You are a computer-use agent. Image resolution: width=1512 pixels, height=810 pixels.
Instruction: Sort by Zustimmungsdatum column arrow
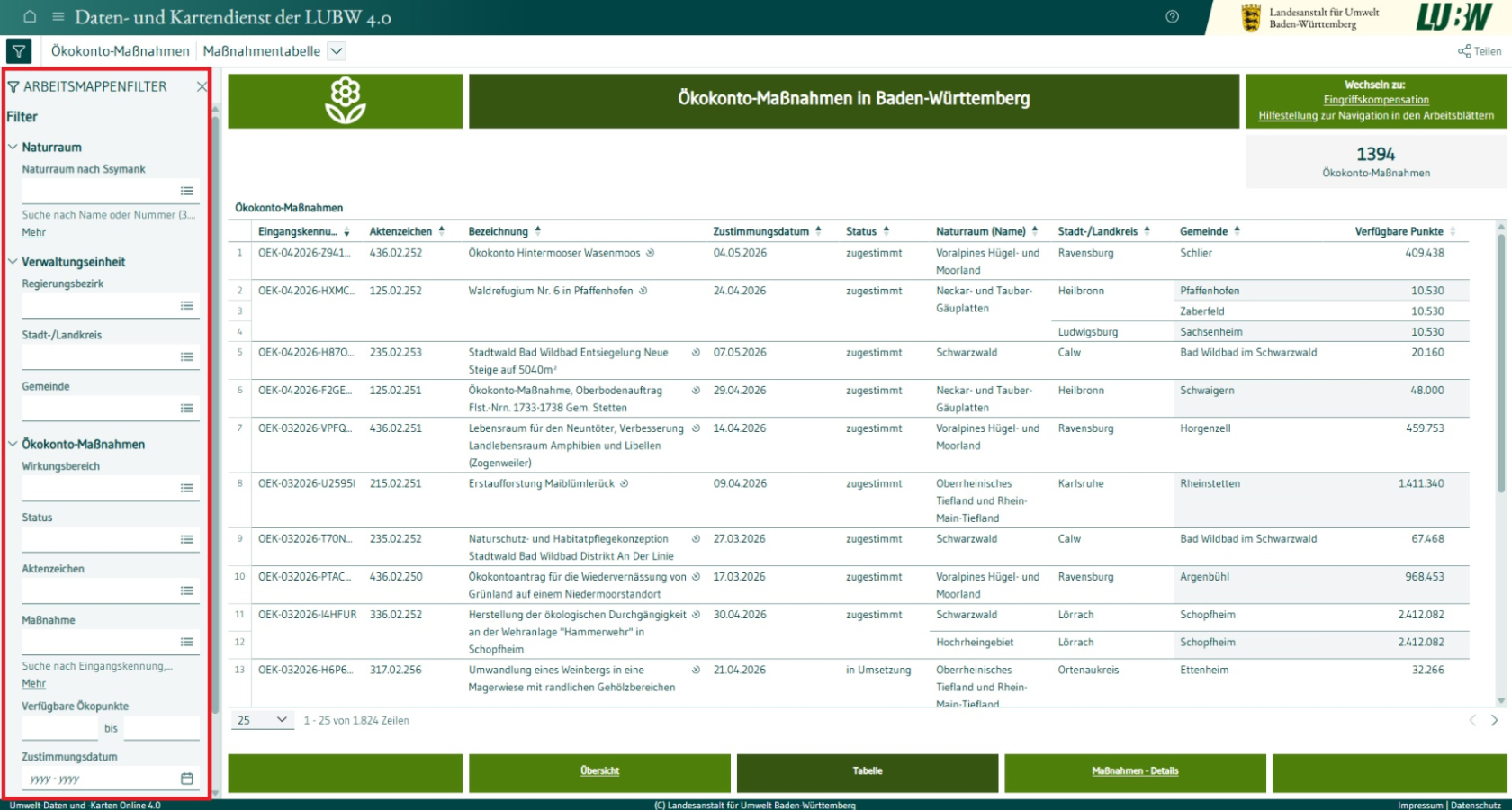pyautogui.click(x=818, y=231)
